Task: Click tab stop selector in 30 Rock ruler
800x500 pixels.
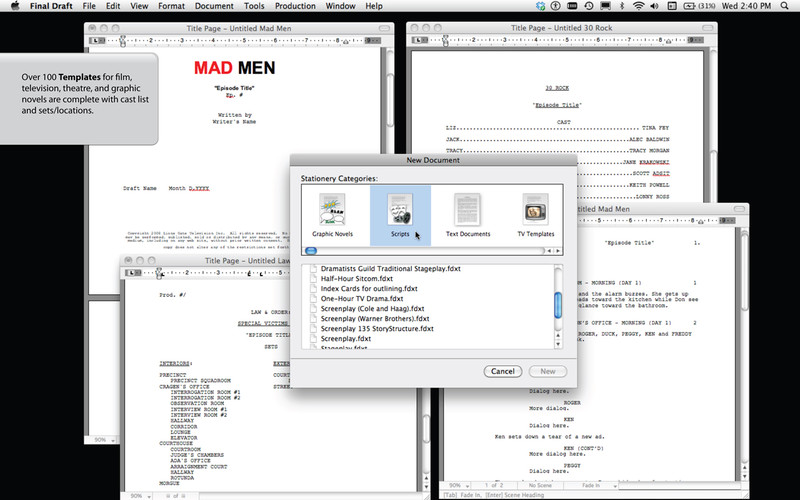Action: click(420, 40)
